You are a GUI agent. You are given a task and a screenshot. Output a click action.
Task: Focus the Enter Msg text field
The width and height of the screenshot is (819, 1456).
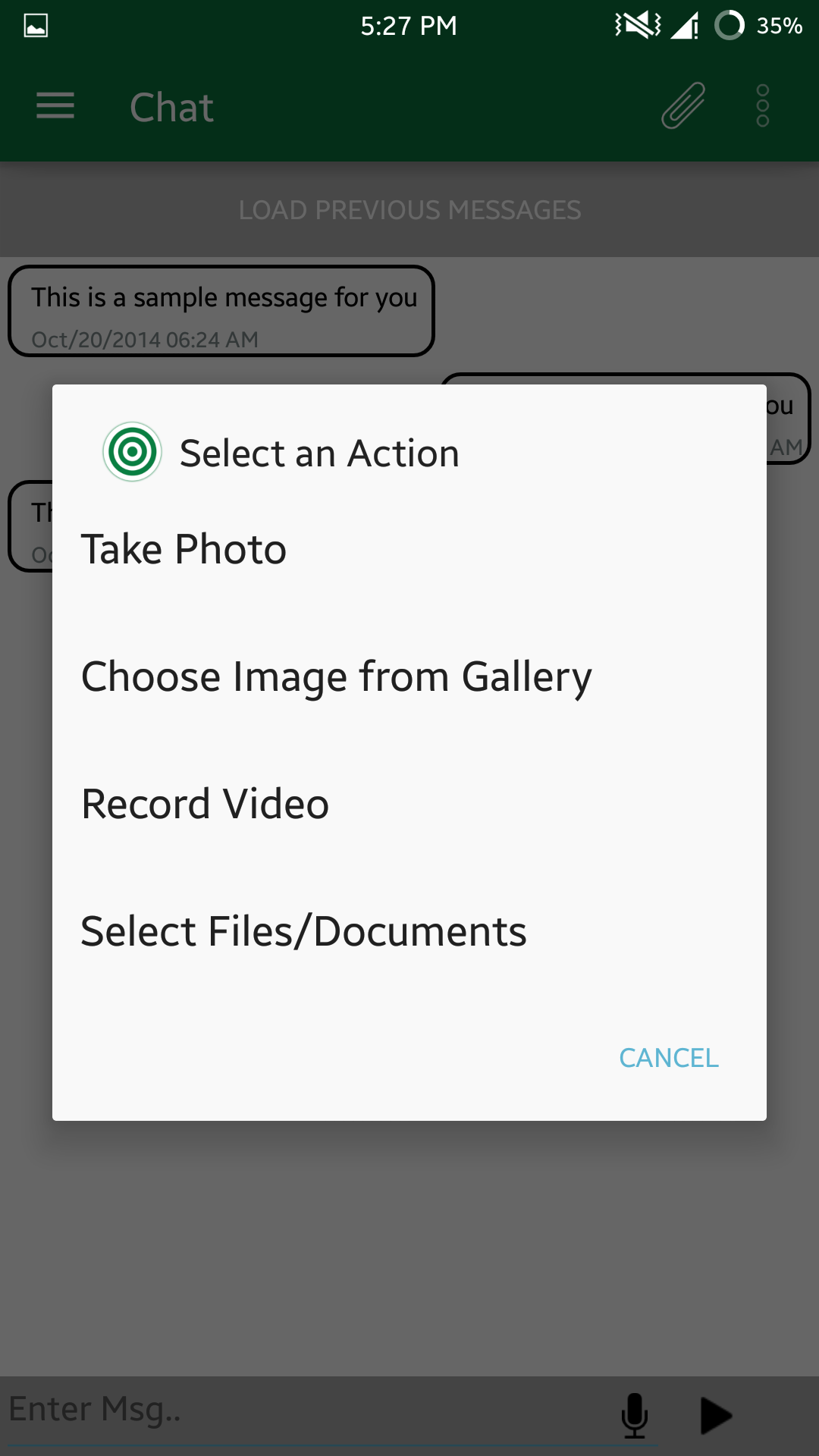click(303, 1410)
